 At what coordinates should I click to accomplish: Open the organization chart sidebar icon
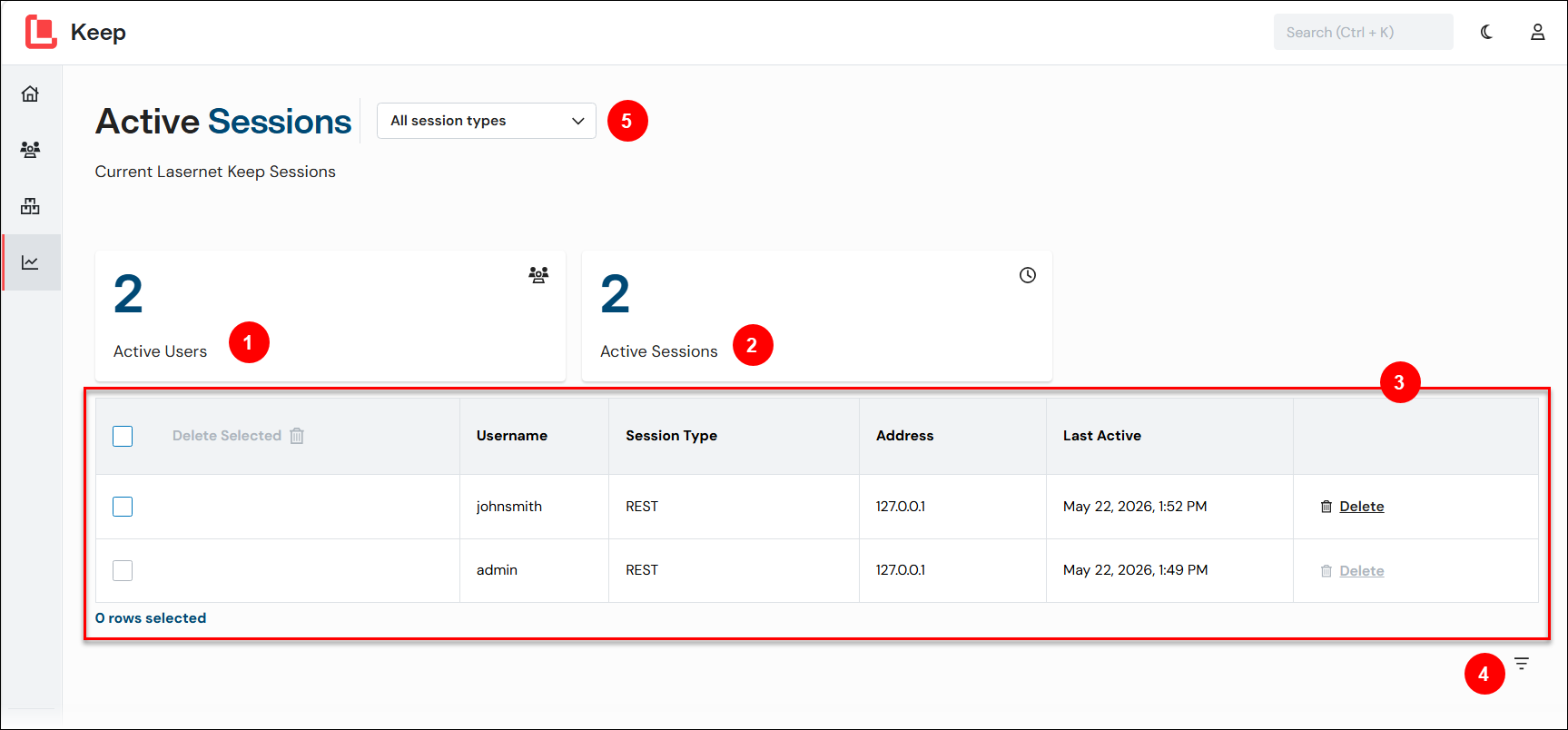pyautogui.click(x=30, y=206)
